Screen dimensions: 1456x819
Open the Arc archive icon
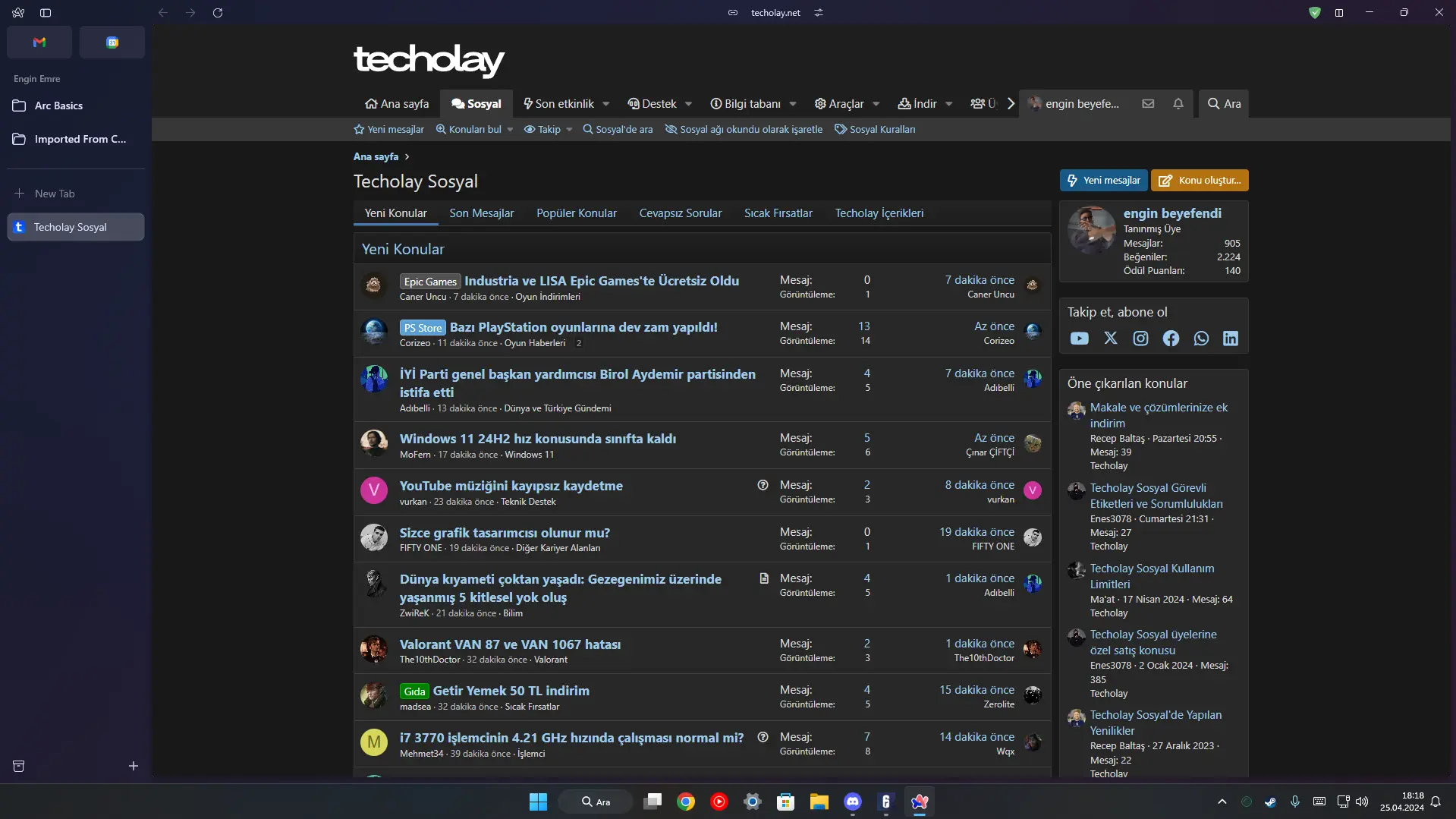19,767
